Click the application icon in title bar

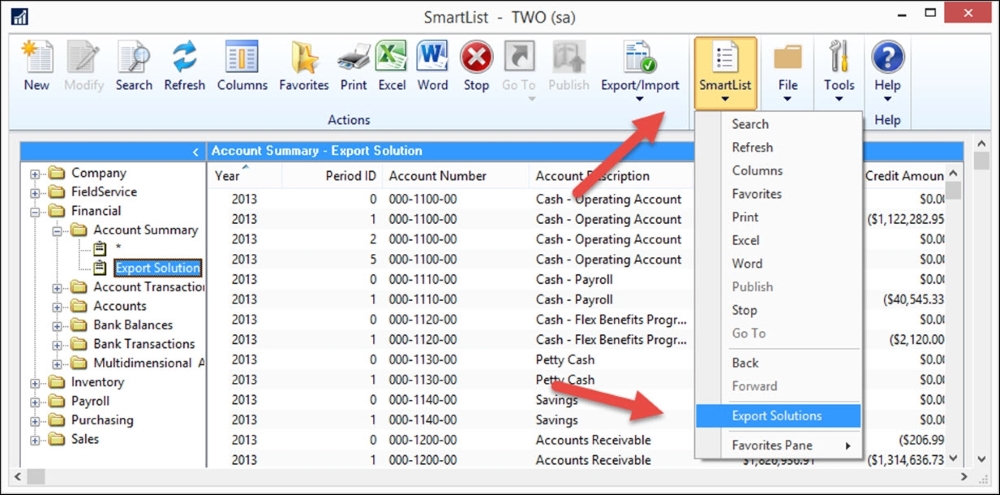point(20,17)
